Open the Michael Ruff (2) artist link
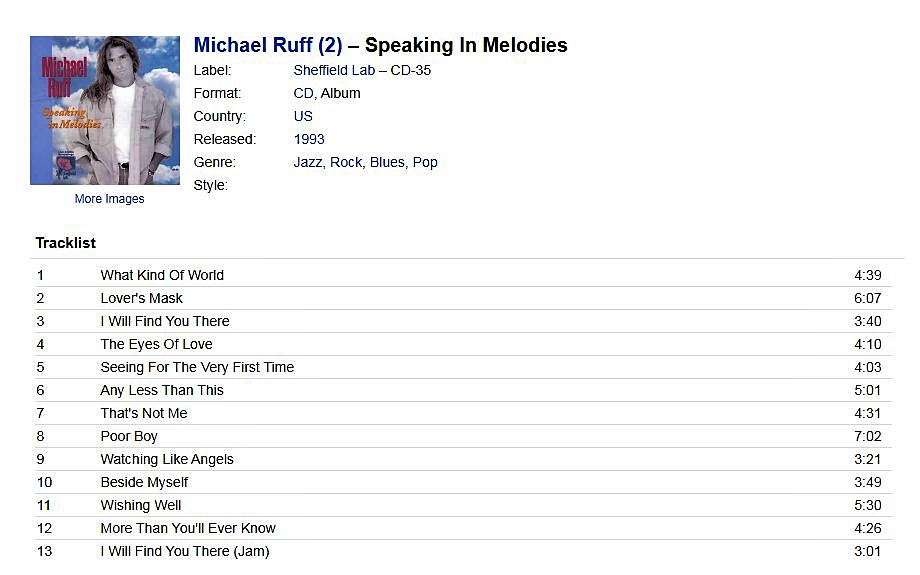The image size is (920, 575). [268, 45]
